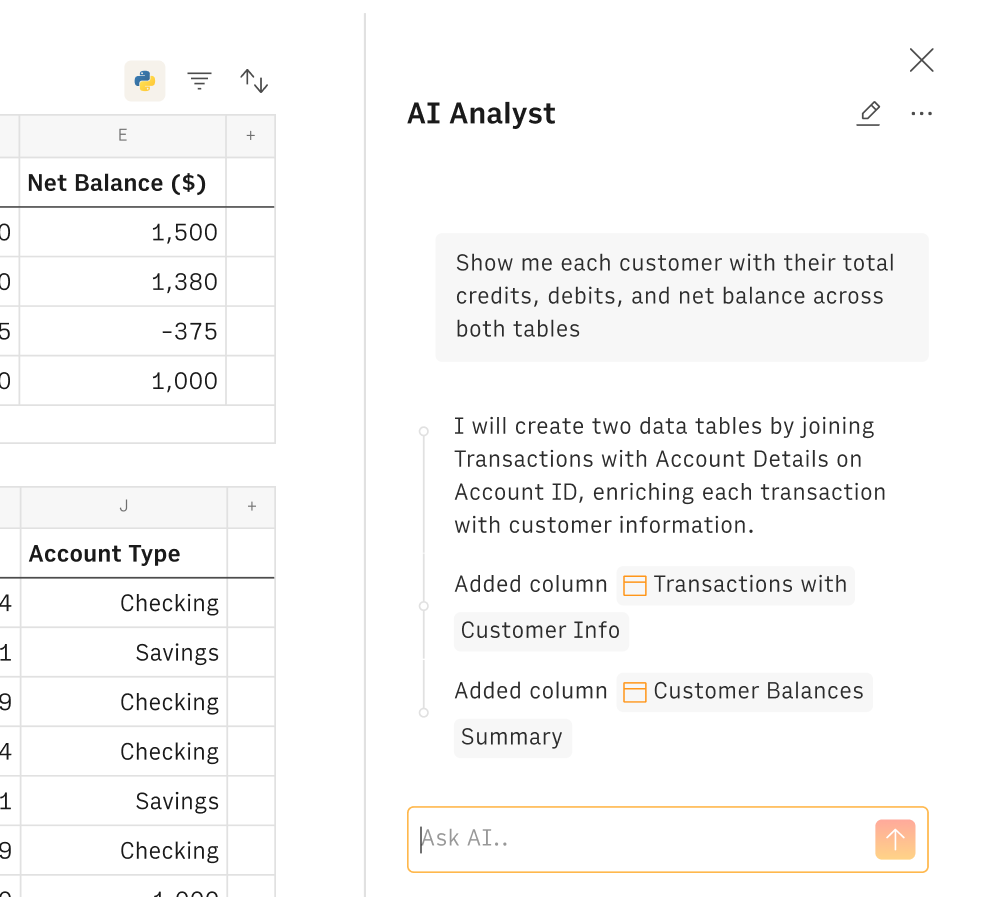Image resolution: width=981 pixels, height=897 pixels.
Task: Send the AI prompt with arrow button
Action: (x=895, y=839)
